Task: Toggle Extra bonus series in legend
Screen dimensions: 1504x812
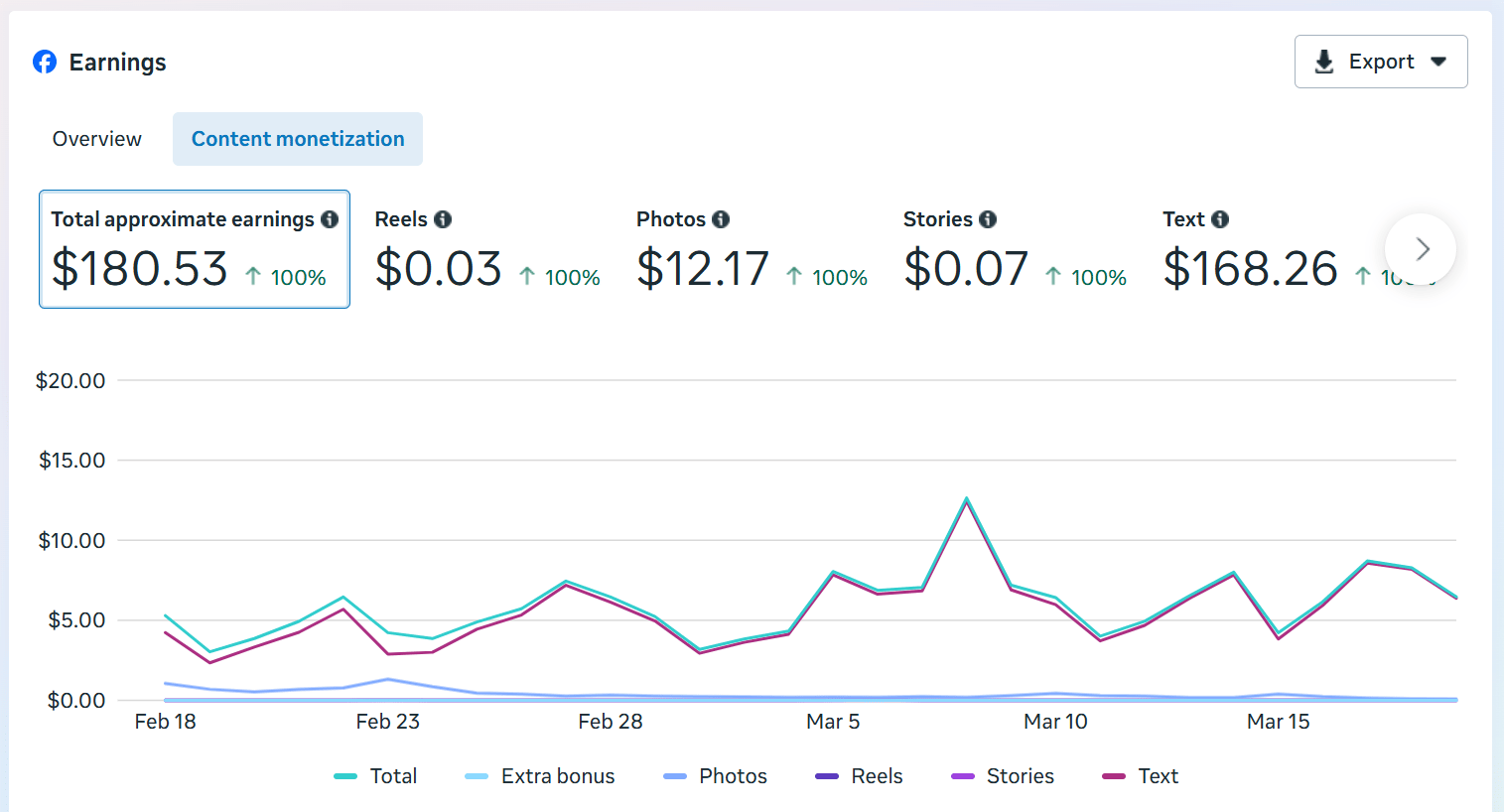Action: point(540,776)
